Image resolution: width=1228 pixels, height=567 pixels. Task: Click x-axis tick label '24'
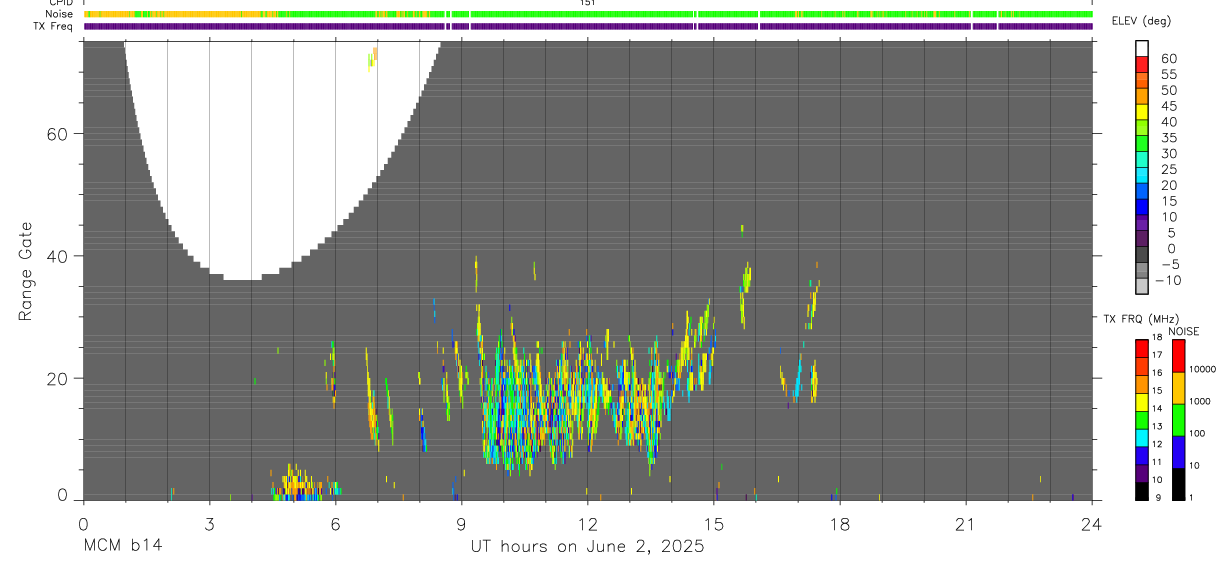1092,525
